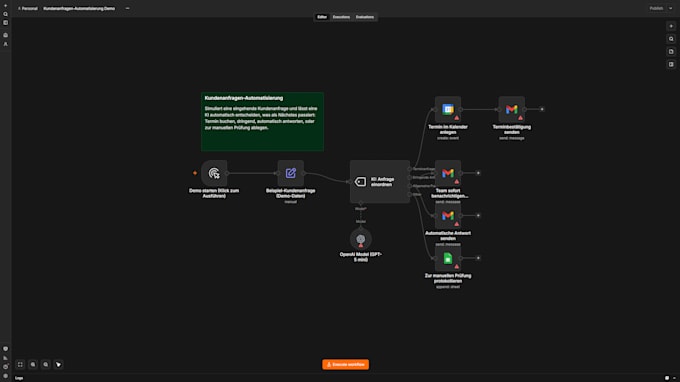The height and width of the screenshot is (382, 680).
Task: Open search from the left sidebar
Action: 6,14
